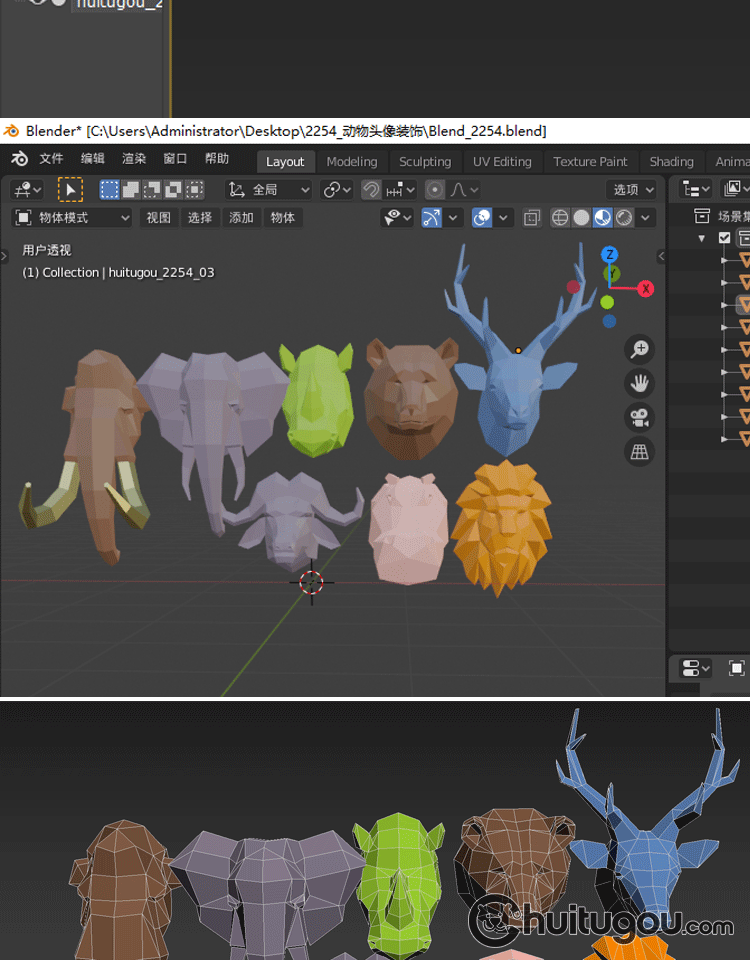
Task: Switch orthographic/perspective with grid icon
Action: click(639, 452)
